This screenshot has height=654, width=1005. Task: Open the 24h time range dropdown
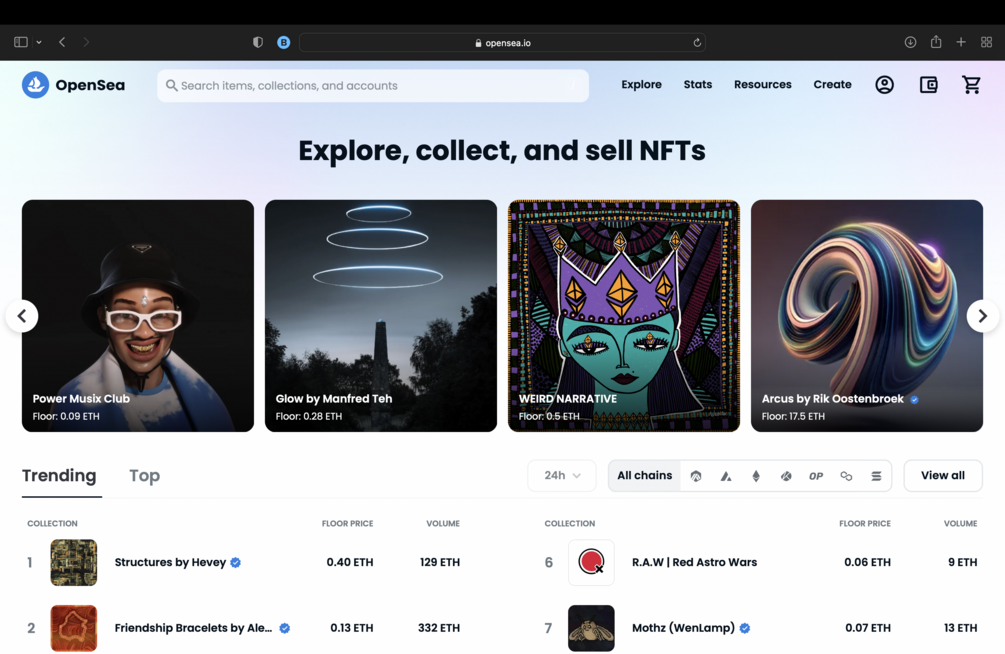562,476
